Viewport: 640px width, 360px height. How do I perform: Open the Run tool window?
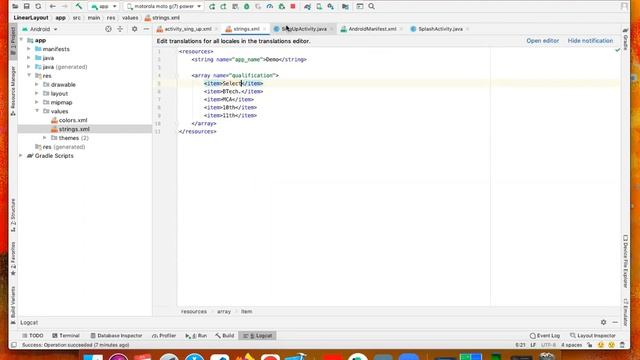(x=196, y=336)
